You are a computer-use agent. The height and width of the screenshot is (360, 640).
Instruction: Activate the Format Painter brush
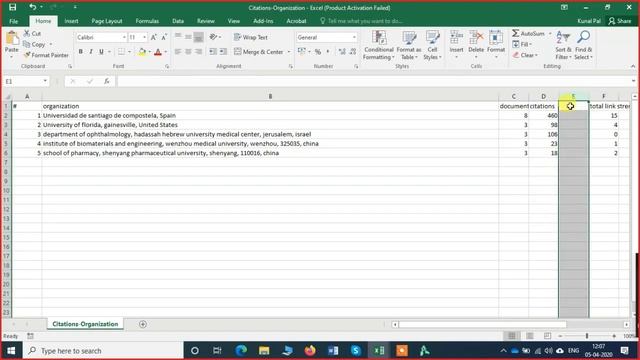(x=46, y=55)
